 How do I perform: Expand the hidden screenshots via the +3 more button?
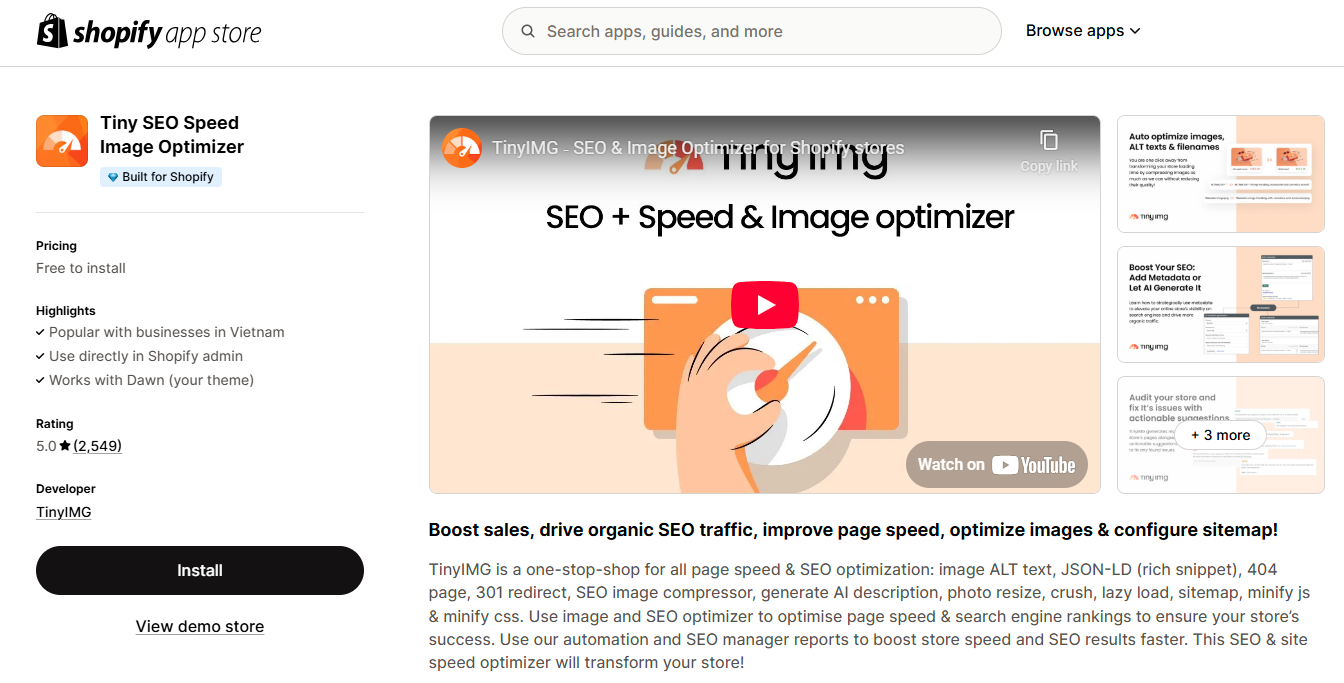pos(1220,435)
